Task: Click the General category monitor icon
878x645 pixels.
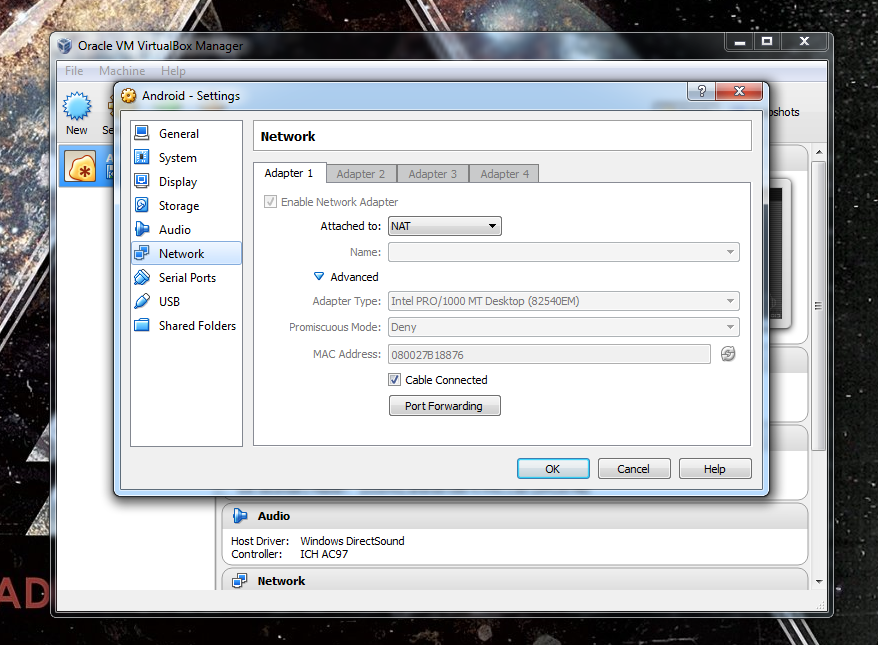Action: pos(142,133)
